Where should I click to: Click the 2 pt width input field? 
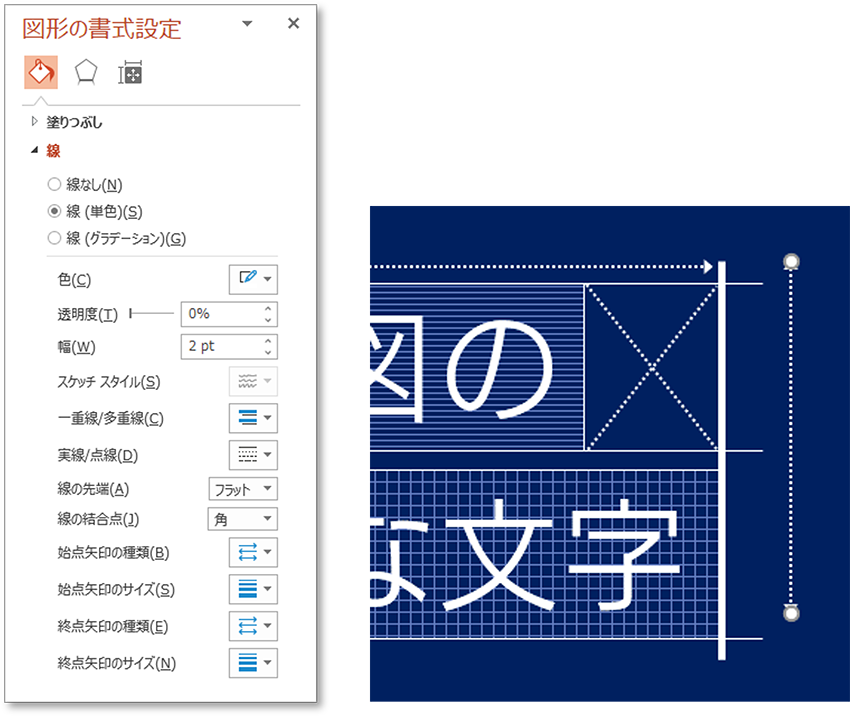click(221, 346)
